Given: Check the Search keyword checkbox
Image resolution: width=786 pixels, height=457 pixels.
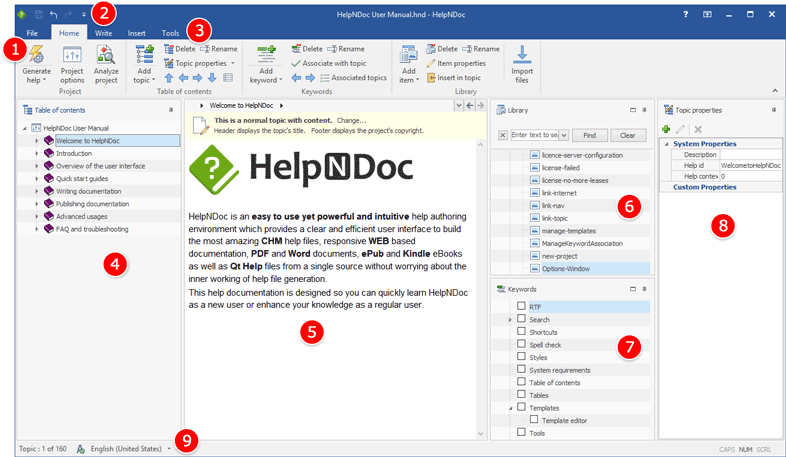Looking at the screenshot, I should click(x=521, y=319).
